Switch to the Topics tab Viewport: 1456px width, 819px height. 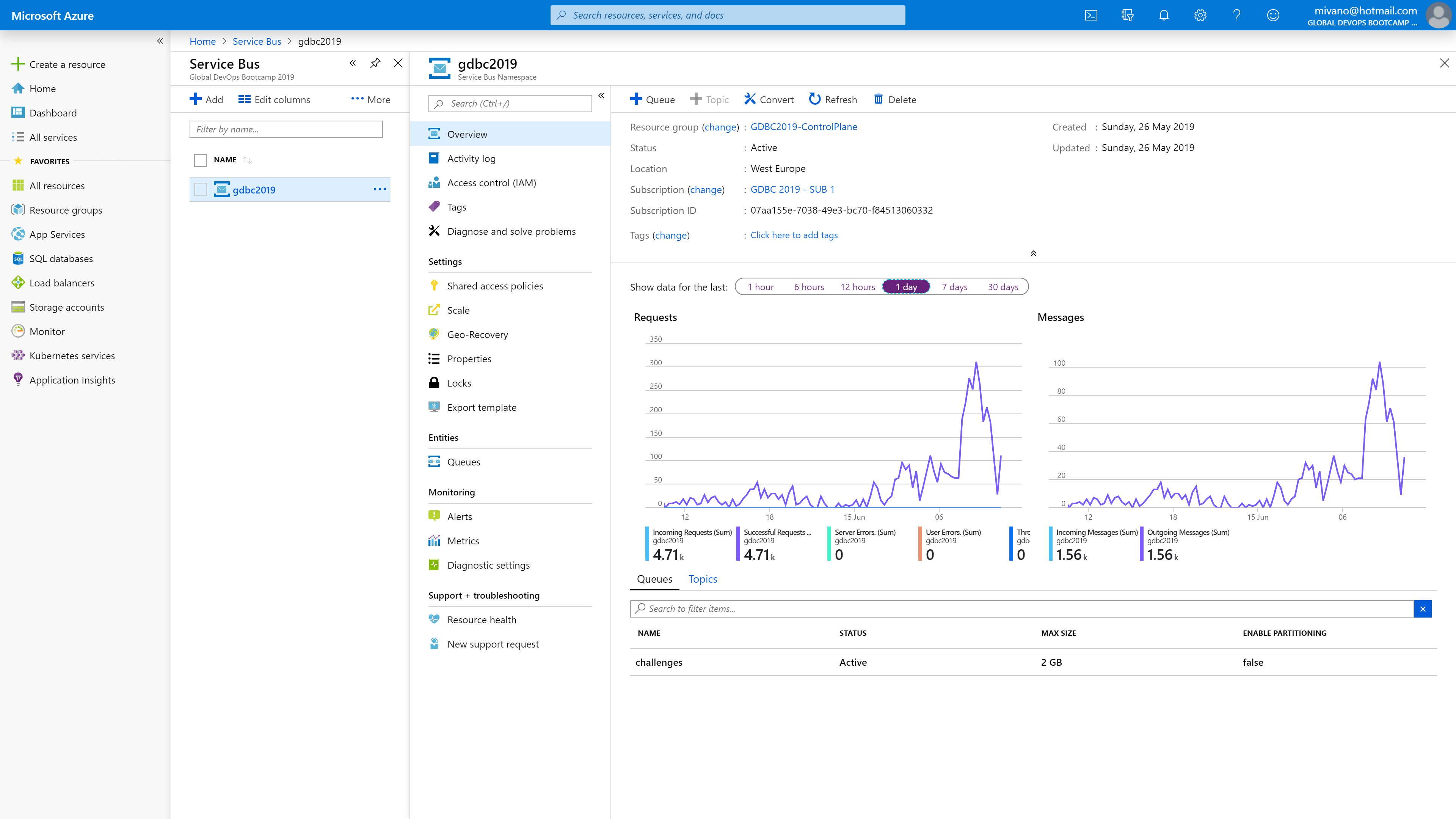point(703,578)
